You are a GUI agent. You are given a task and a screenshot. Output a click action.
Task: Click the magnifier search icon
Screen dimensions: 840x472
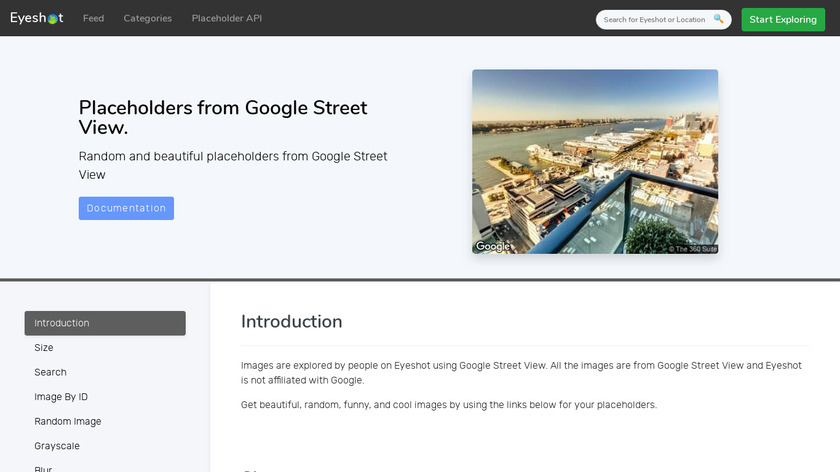718,19
